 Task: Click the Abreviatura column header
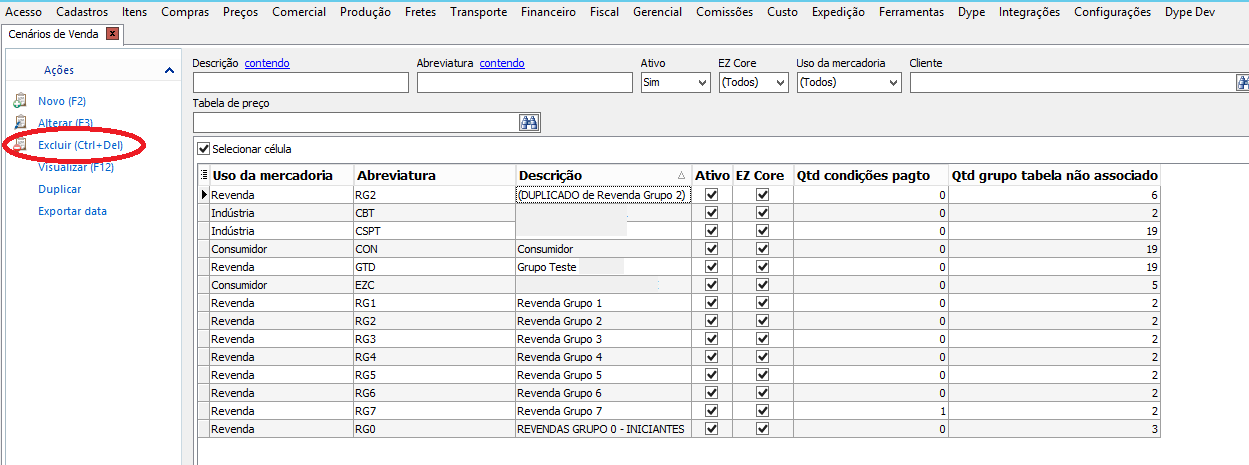434,175
